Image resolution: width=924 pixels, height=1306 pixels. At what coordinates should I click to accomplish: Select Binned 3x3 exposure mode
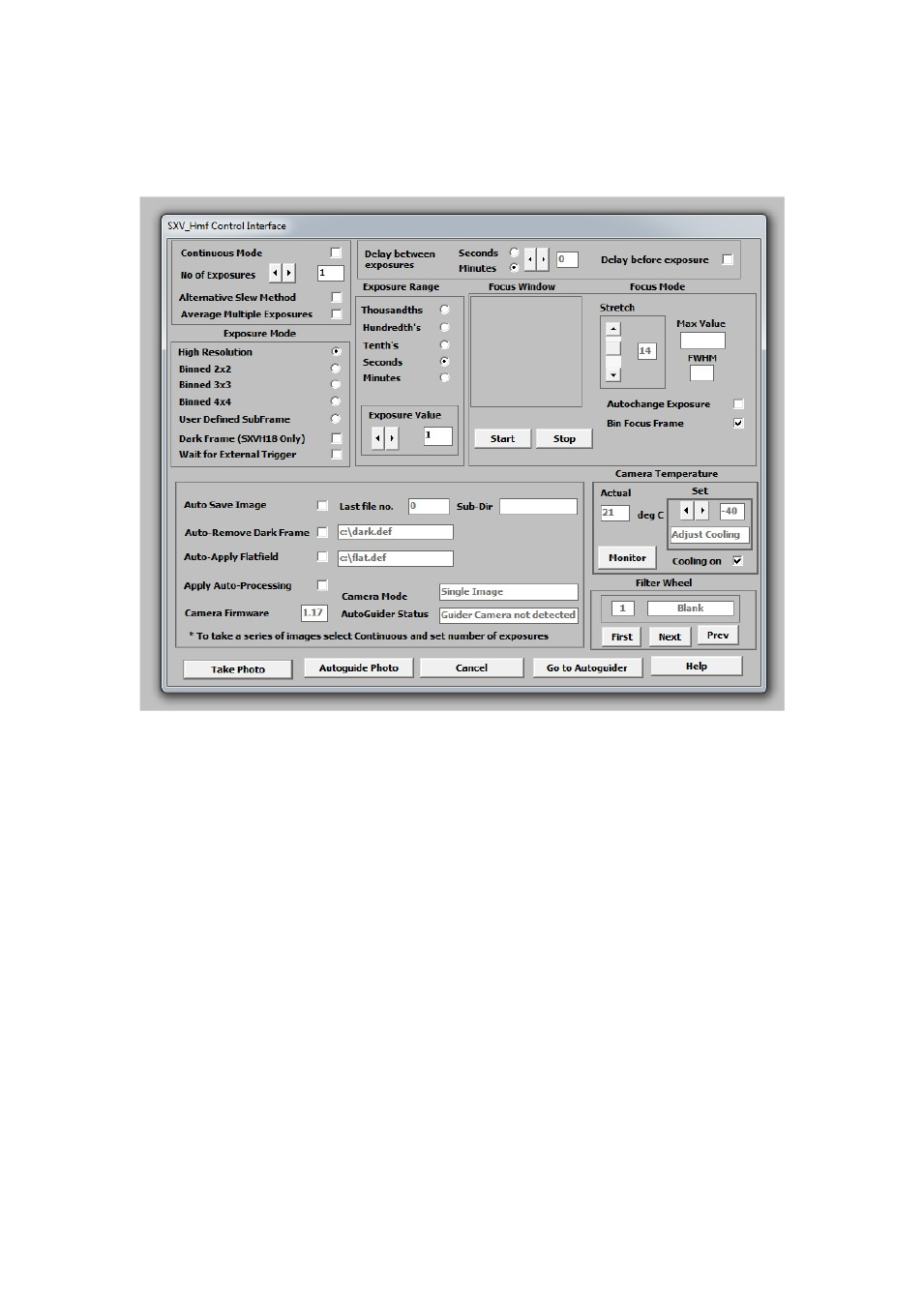[x=336, y=384]
